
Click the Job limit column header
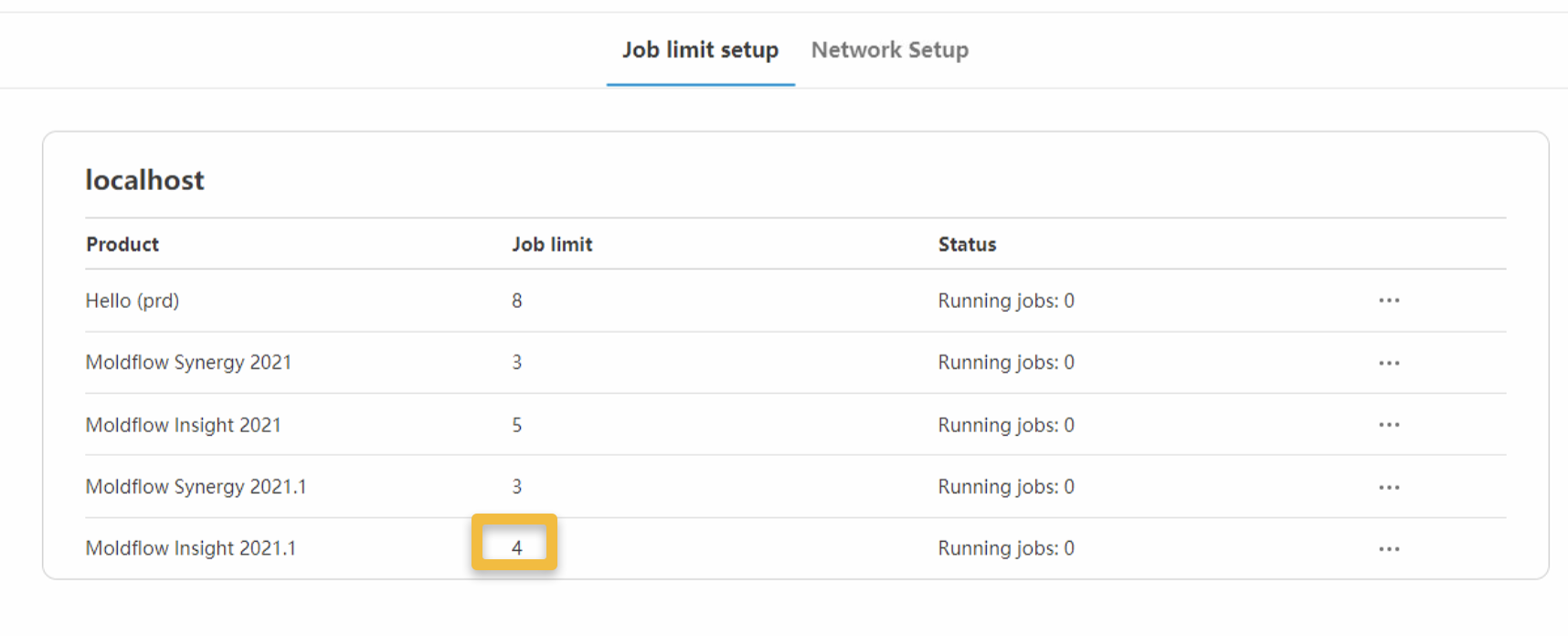pos(552,244)
